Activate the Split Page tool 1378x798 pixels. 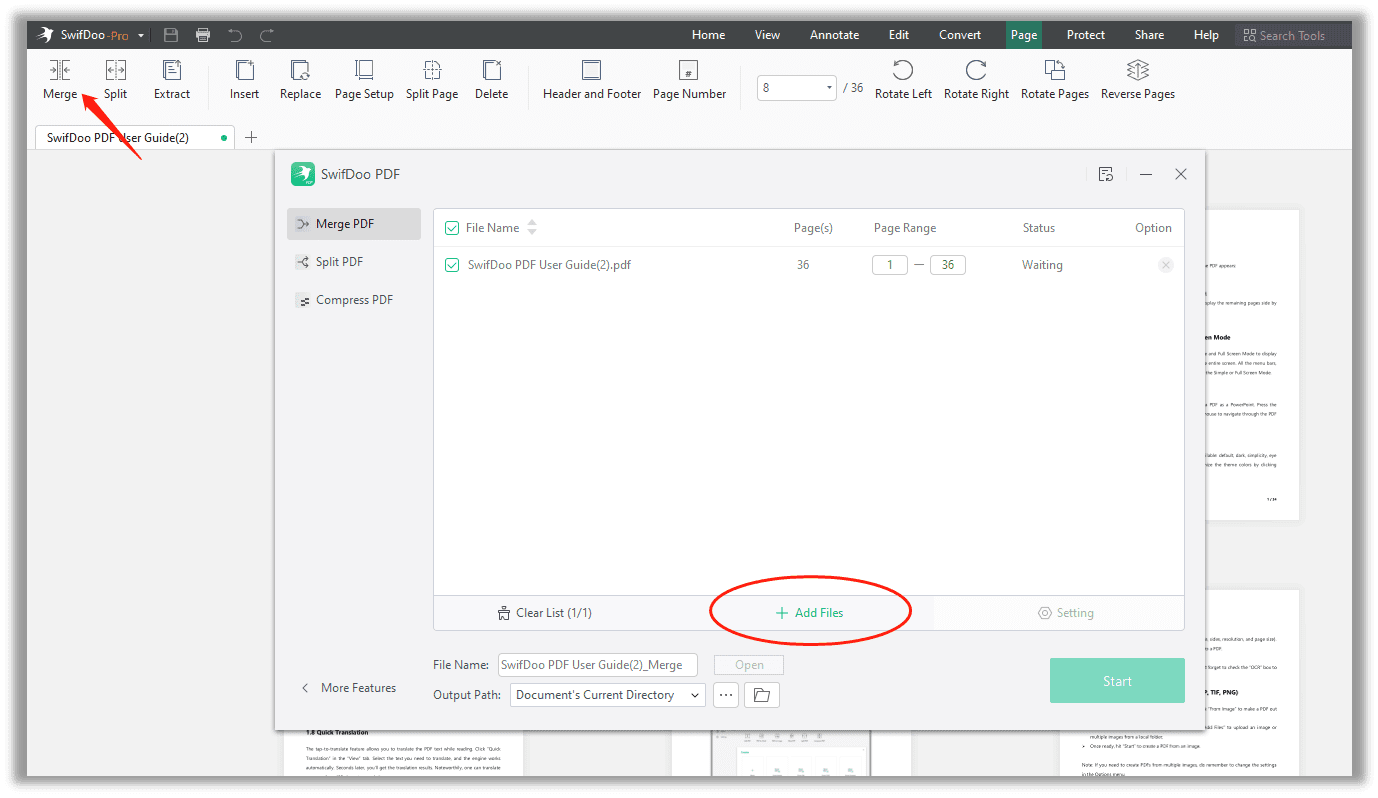click(432, 79)
